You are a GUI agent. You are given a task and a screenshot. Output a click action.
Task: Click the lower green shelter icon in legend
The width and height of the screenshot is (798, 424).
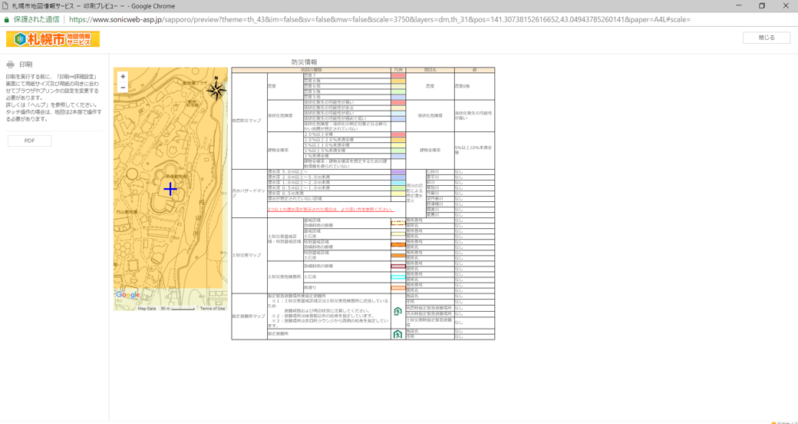[x=397, y=334]
